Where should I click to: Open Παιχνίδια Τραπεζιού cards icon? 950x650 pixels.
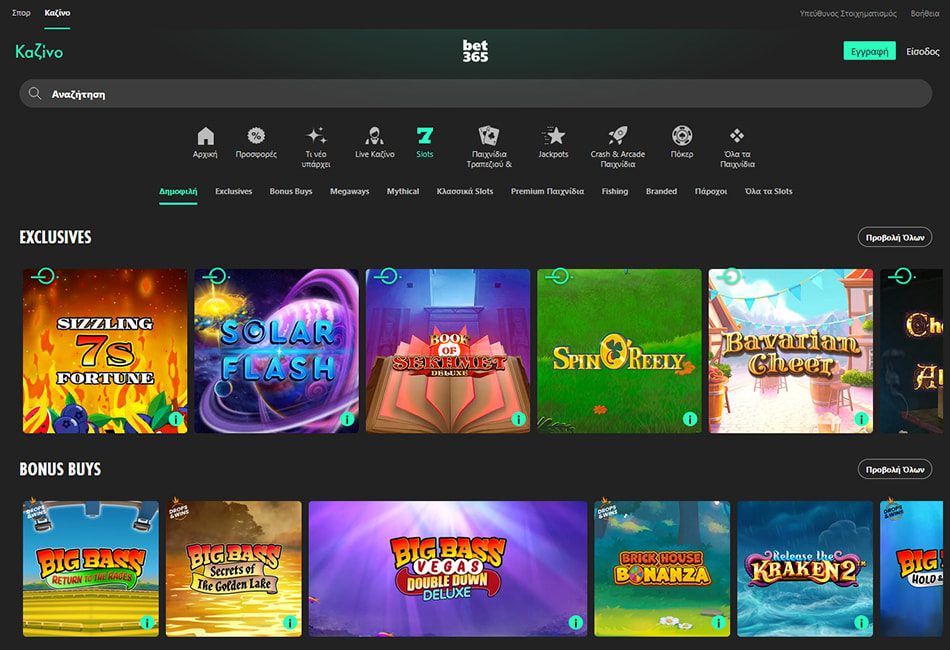click(490, 137)
